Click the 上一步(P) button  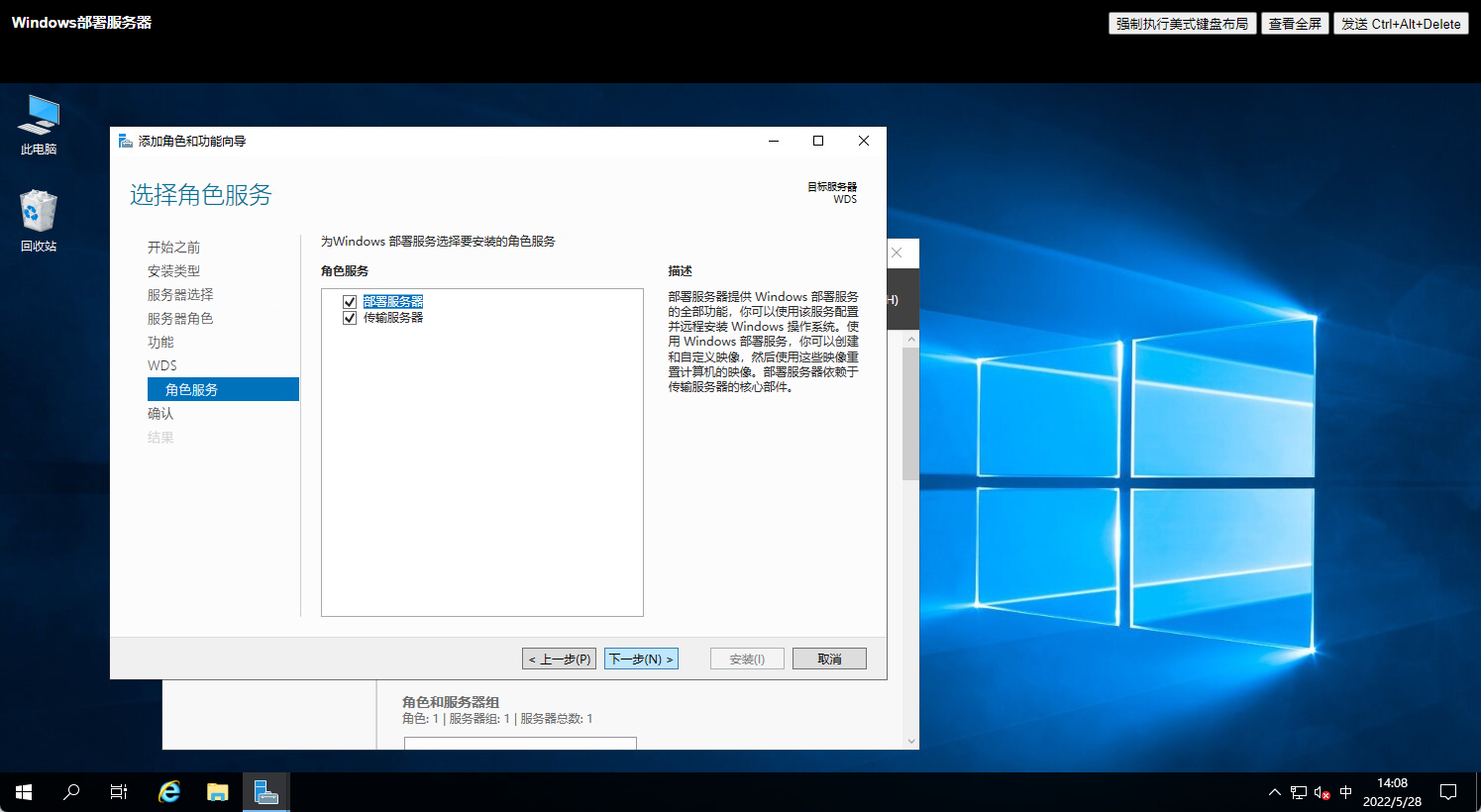pyautogui.click(x=559, y=659)
